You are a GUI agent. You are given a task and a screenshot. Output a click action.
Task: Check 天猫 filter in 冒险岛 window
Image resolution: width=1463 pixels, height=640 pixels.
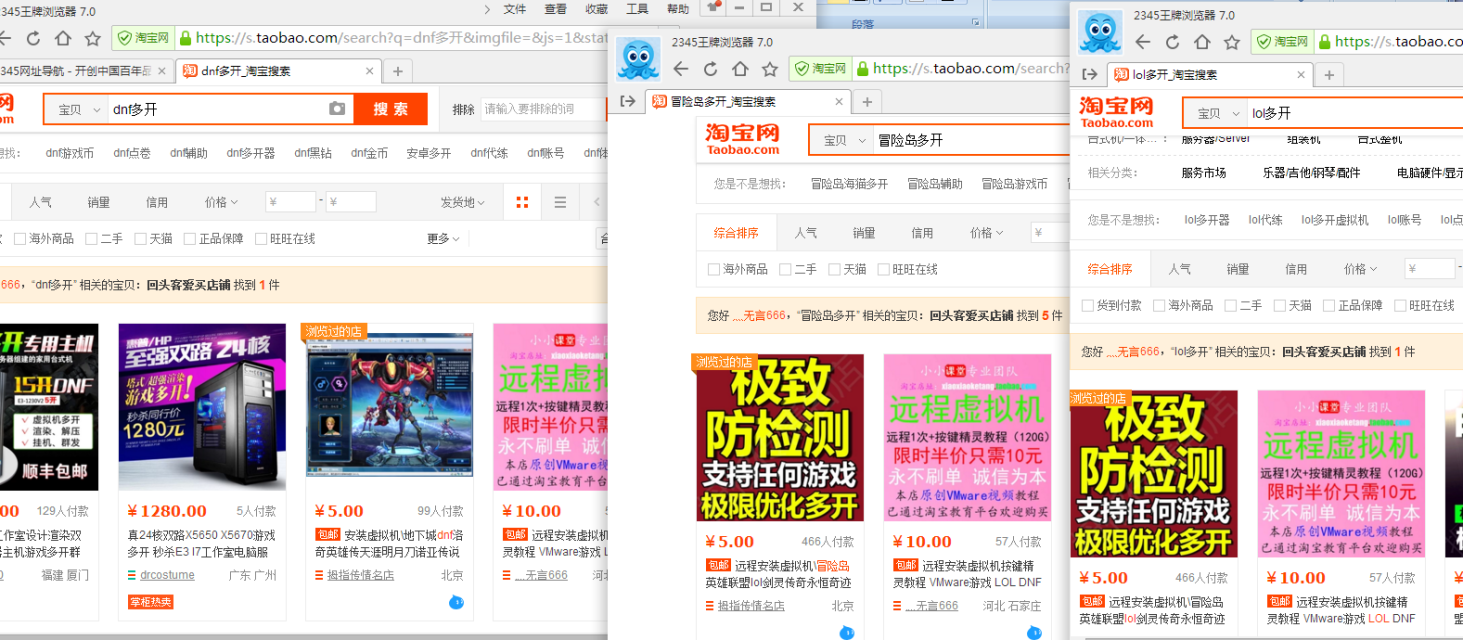(832, 269)
